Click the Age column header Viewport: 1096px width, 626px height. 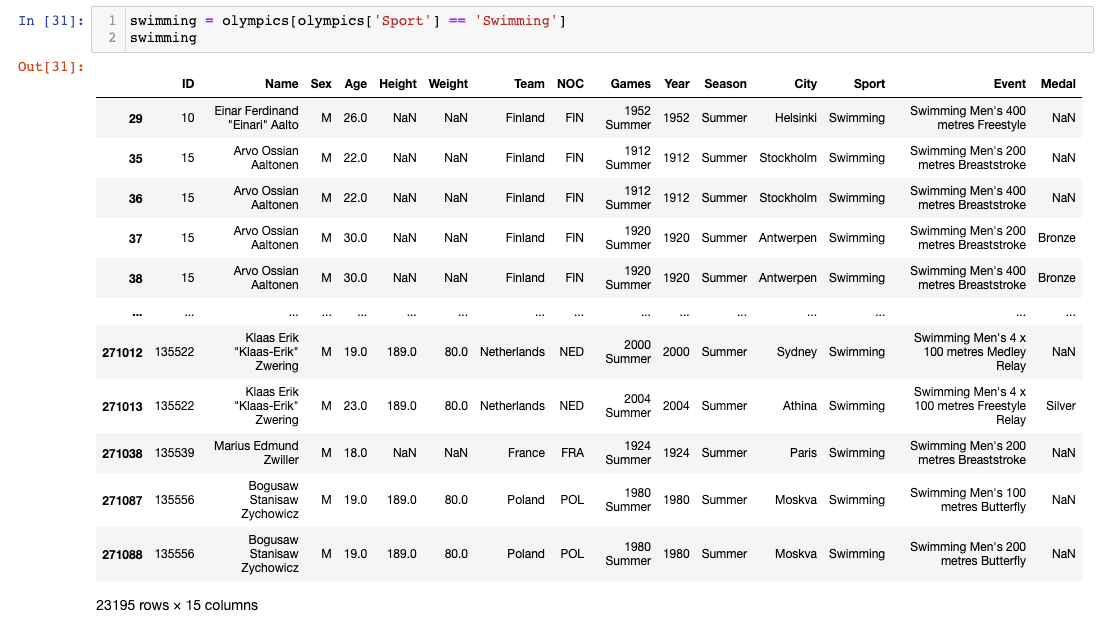[x=355, y=84]
